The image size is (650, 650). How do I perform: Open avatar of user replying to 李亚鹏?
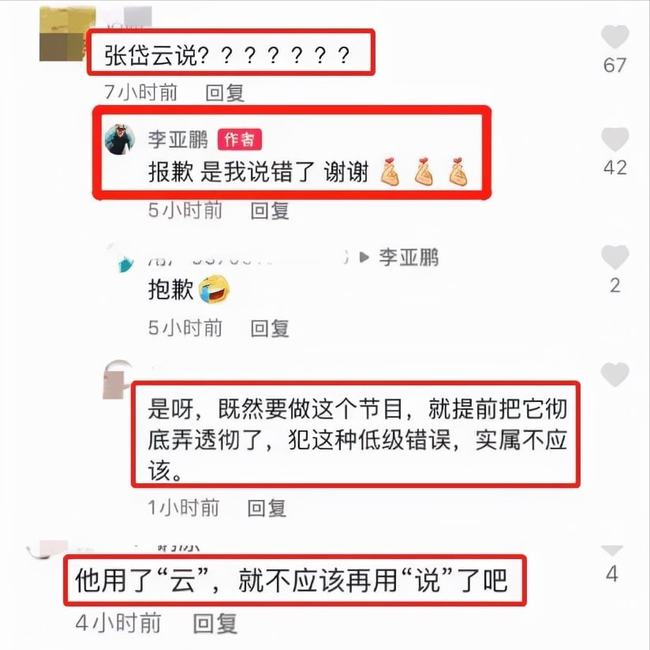pyautogui.click(x=121, y=259)
